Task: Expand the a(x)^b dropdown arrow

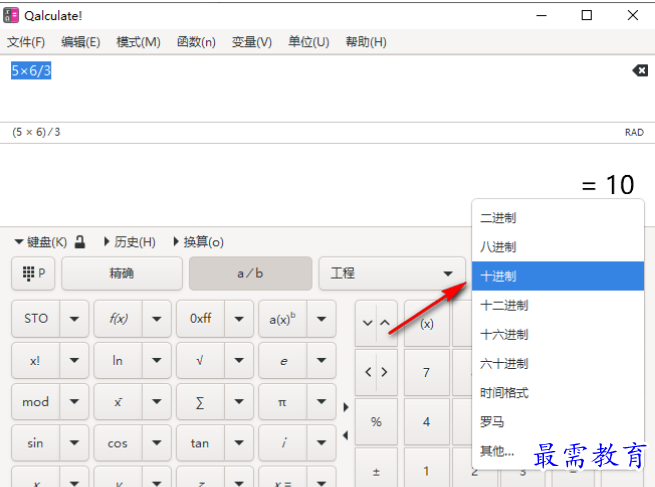Action: pos(321,319)
